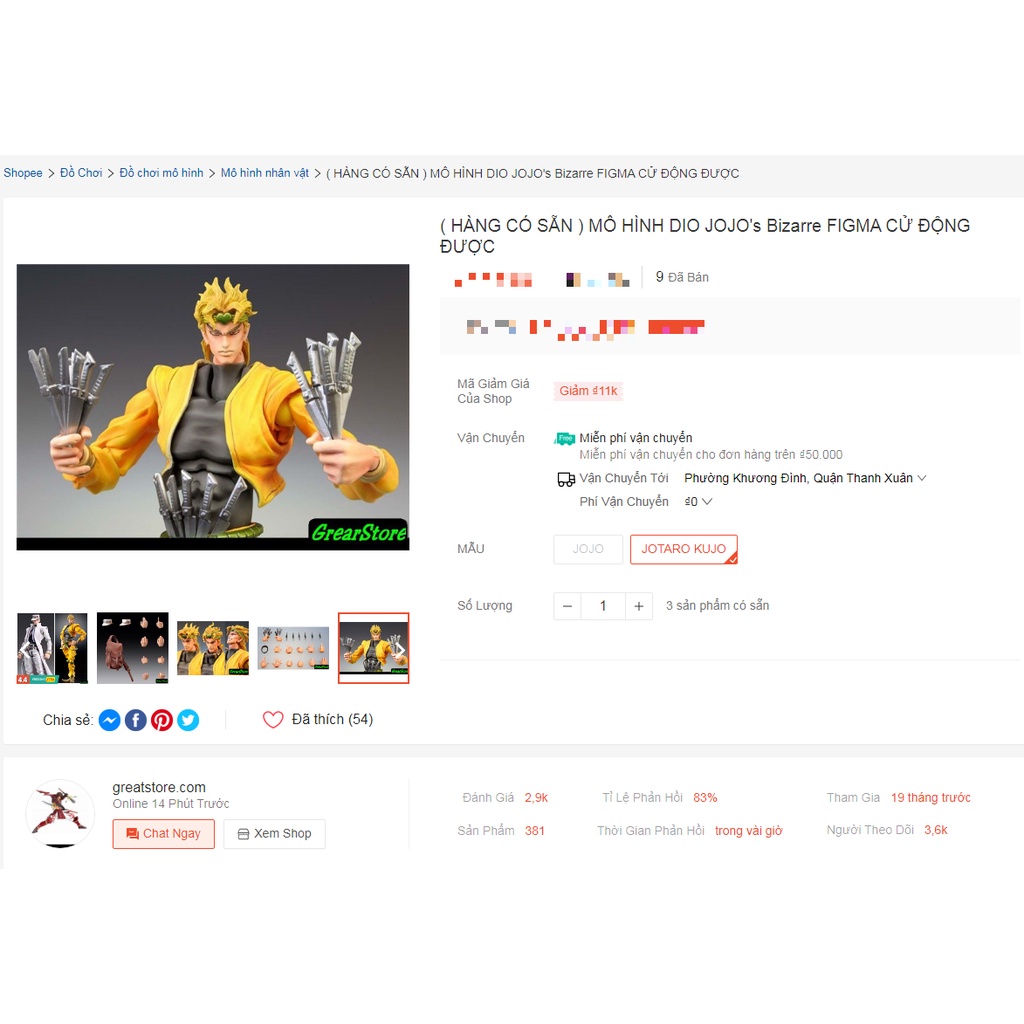The height and width of the screenshot is (1024, 1024).
Task: Select the first product thumbnail
Action: 52,648
